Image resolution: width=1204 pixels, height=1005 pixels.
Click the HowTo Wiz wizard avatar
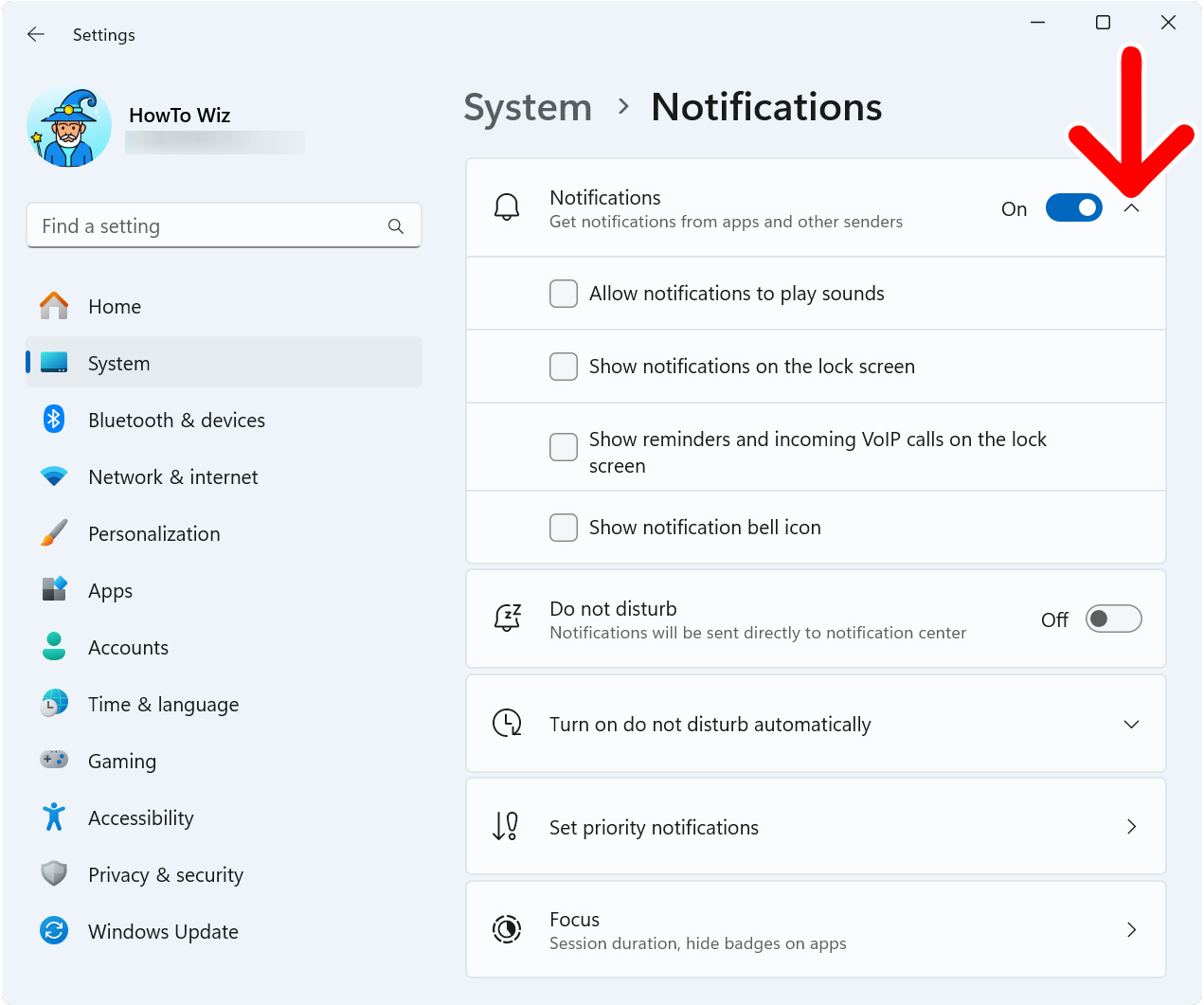[69, 128]
